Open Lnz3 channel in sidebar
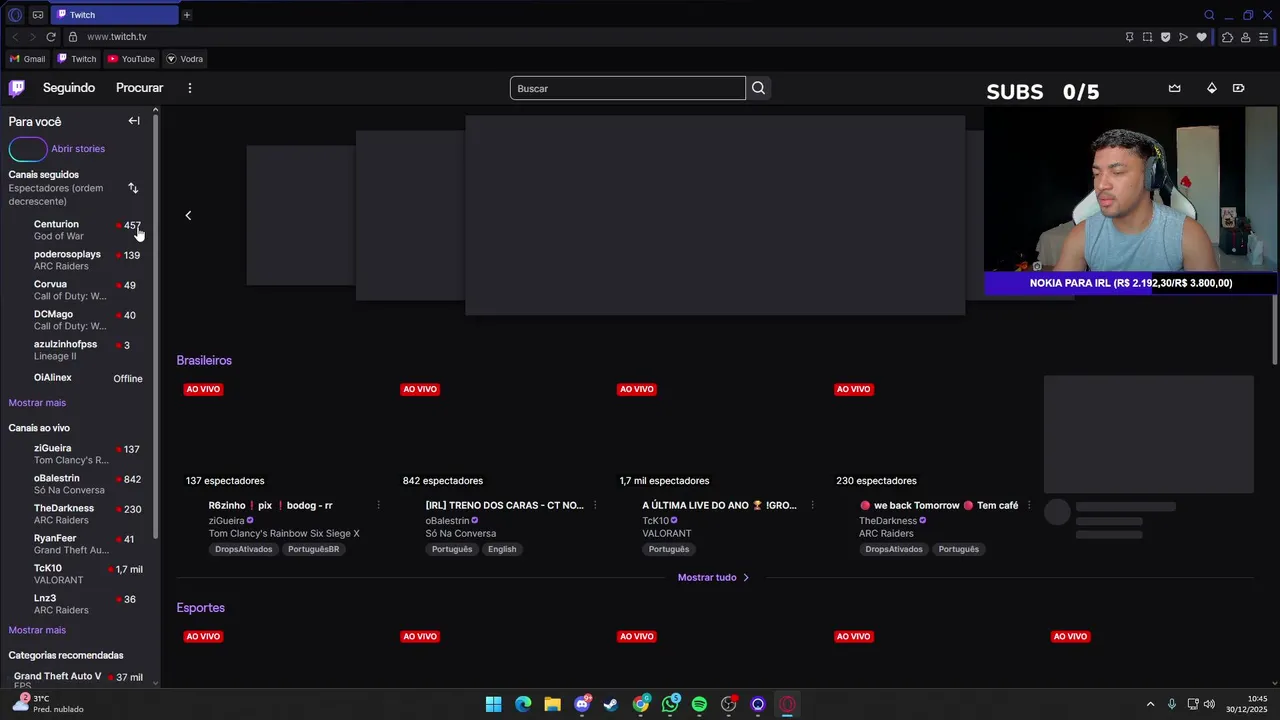The width and height of the screenshot is (1280, 720). 78,604
